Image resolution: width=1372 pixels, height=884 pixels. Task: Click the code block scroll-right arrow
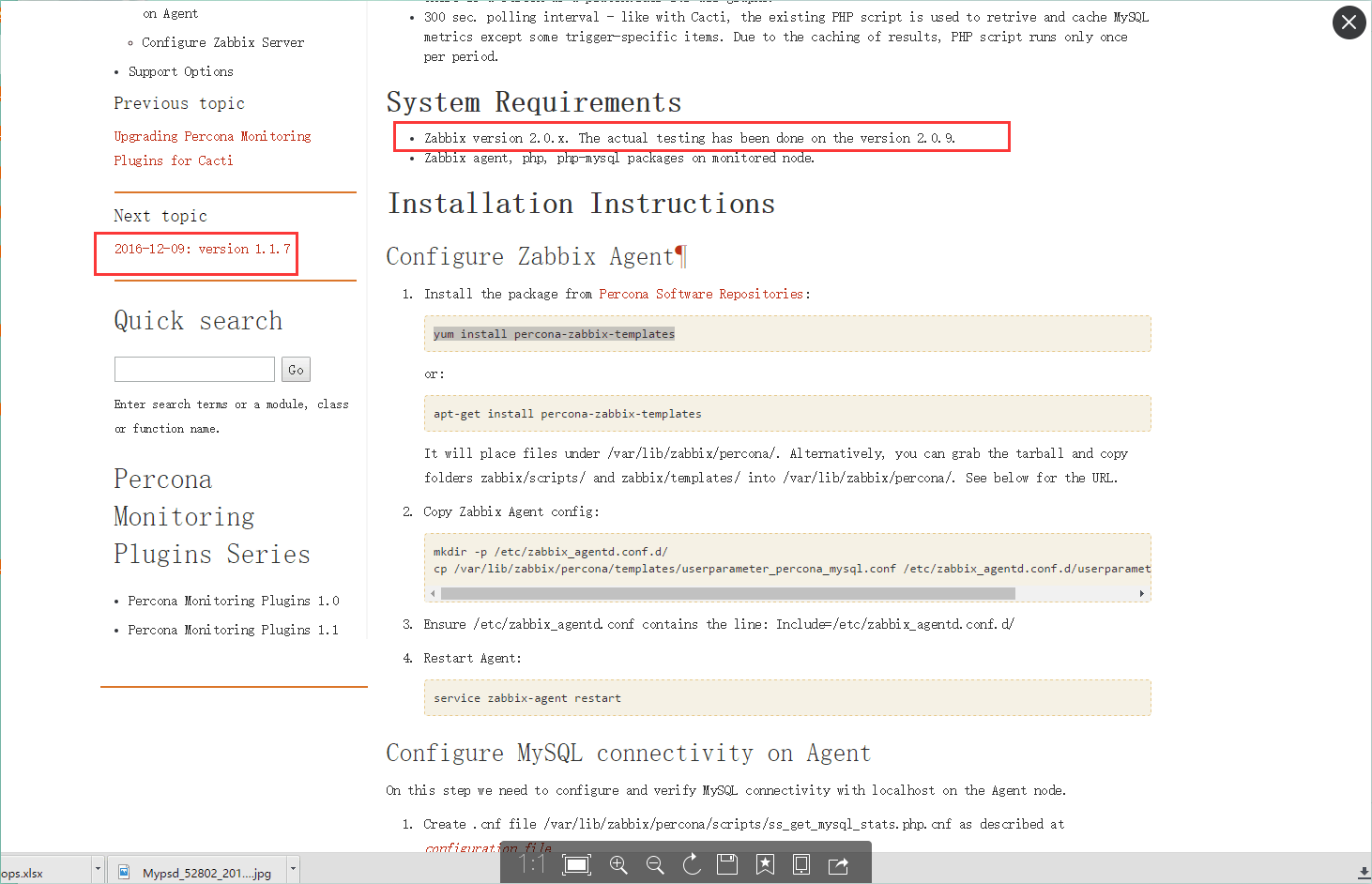[x=1141, y=593]
